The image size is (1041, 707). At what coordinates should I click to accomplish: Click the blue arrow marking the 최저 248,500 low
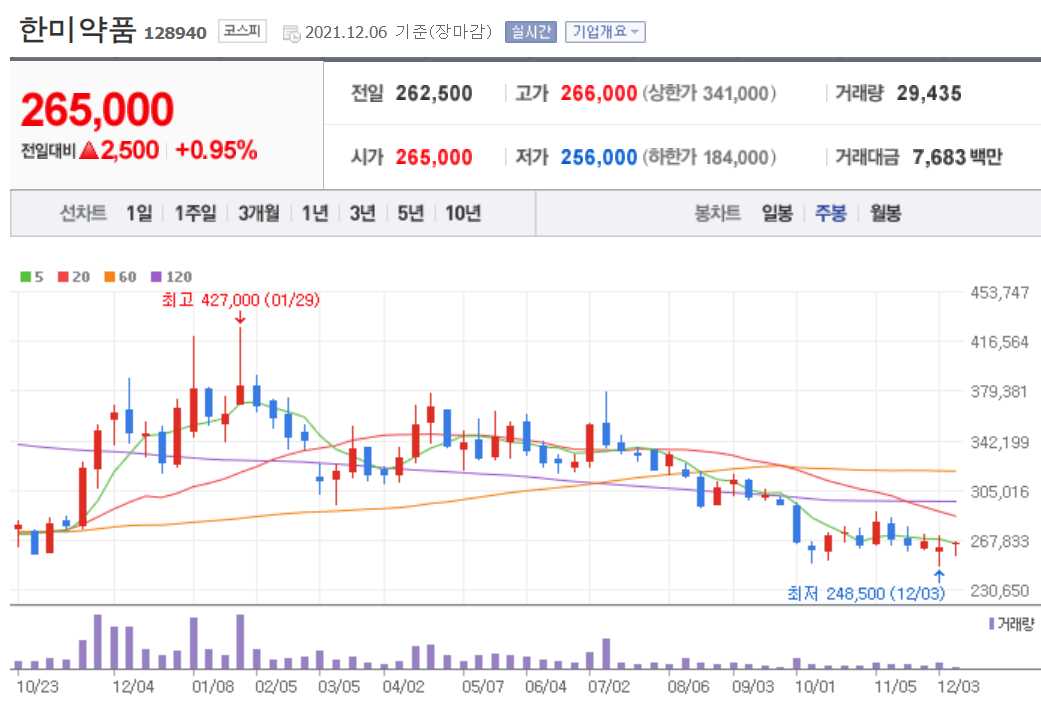click(940, 578)
